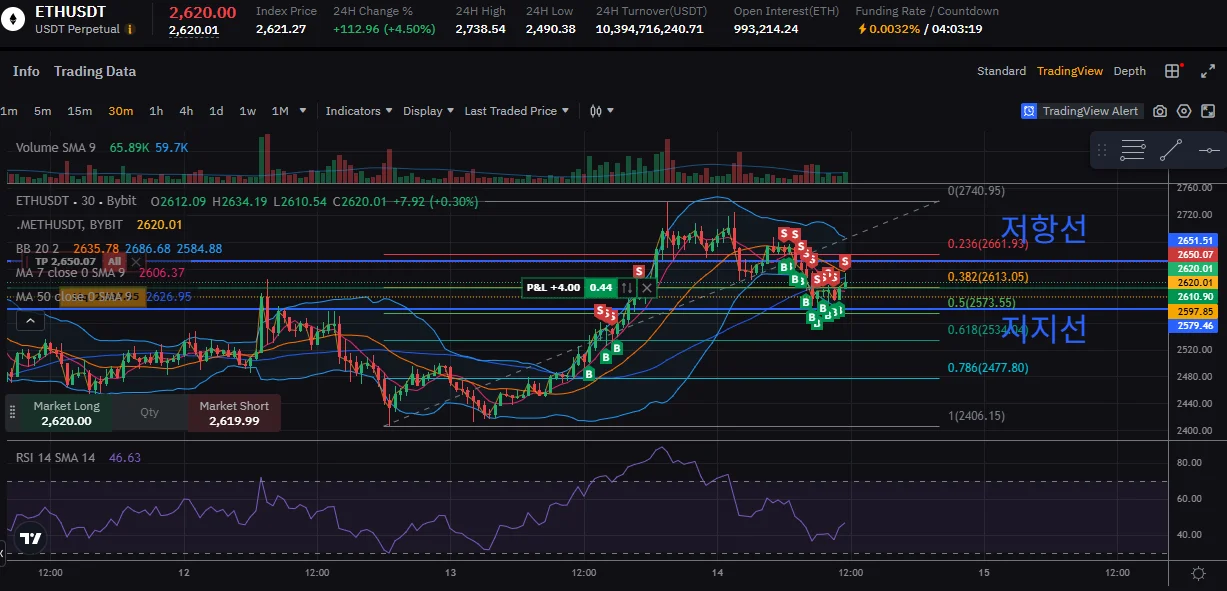Image resolution: width=1227 pixels, height=591 pixels.
Task: Open the Last Traded Price dropdown
Action: (517, 111)
